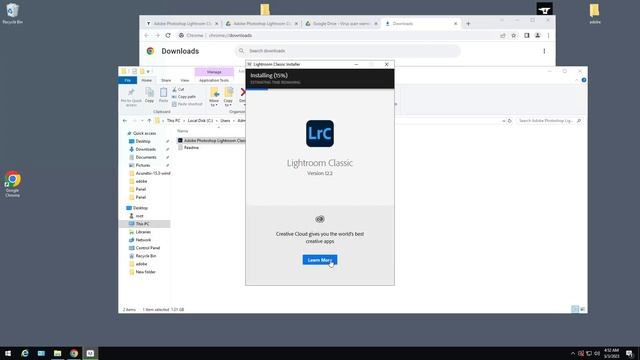Open the Move to dropdown
This screenshot has width=640, height=360.
click(214, 97)
